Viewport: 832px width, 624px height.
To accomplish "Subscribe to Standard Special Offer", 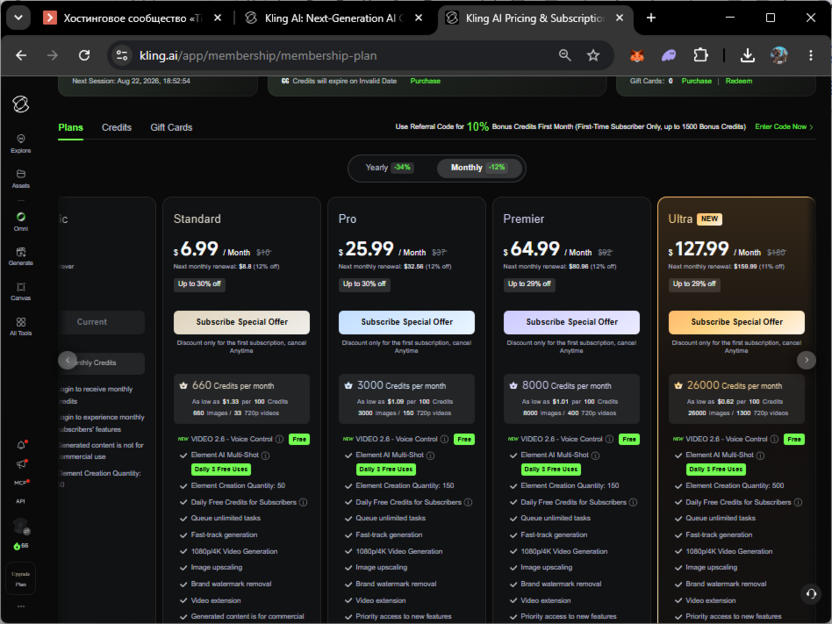I will click(241, 322).
